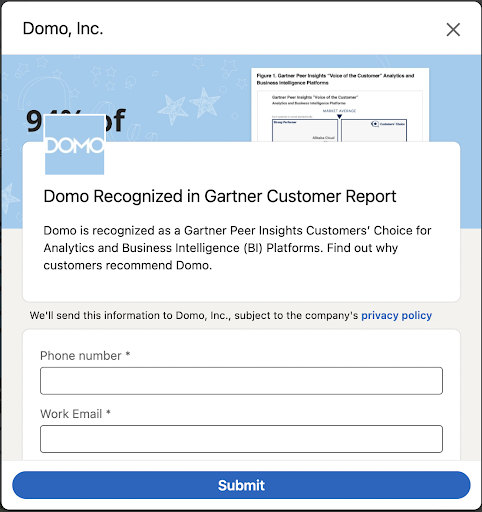Focus the Phone number input field
This screenshot has height=512, width=482.
[241, 381]
